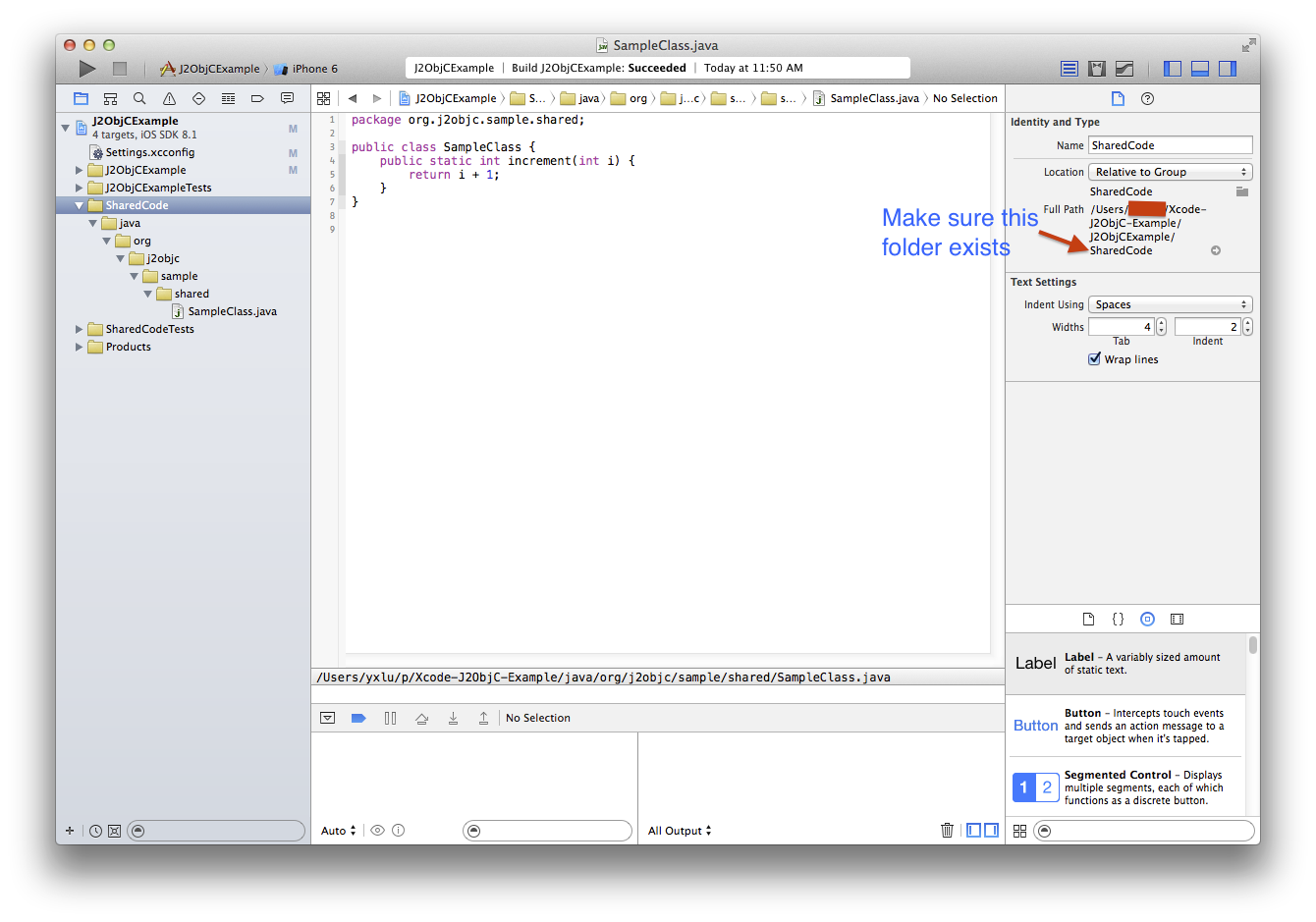Open the No Selection jump bar item
1316x922 pixels.
[x=964, y=98]
